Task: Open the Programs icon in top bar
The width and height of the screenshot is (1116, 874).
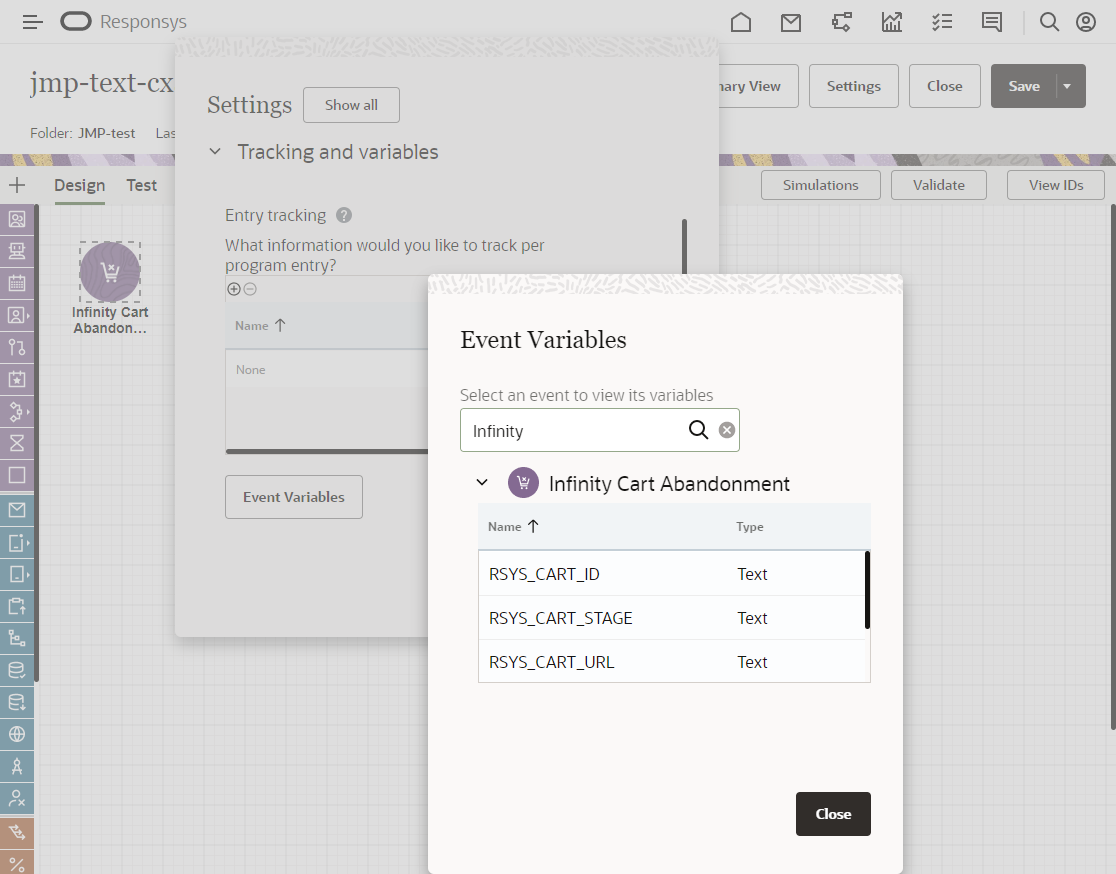Action: (841, 22)
